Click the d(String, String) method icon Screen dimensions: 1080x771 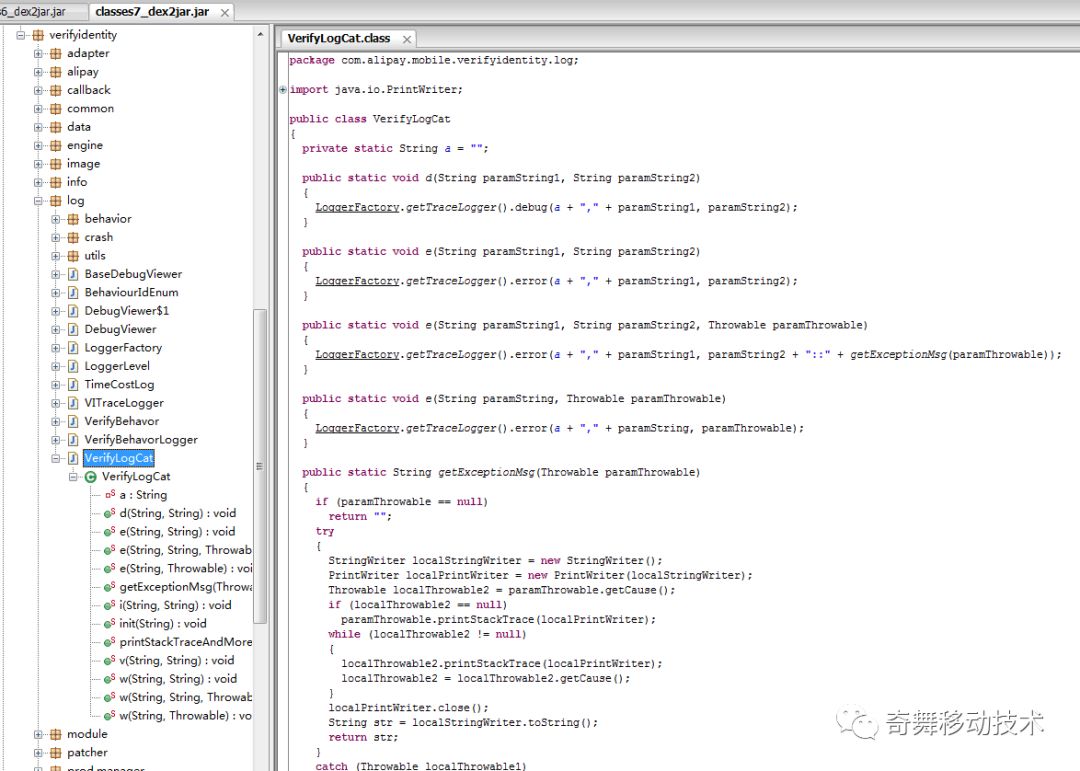(x=110, y=513)
